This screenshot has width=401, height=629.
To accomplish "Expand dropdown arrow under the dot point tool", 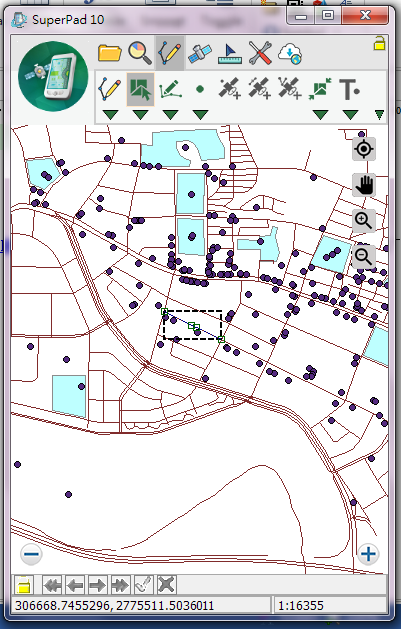I will click(x=200, y=115).
